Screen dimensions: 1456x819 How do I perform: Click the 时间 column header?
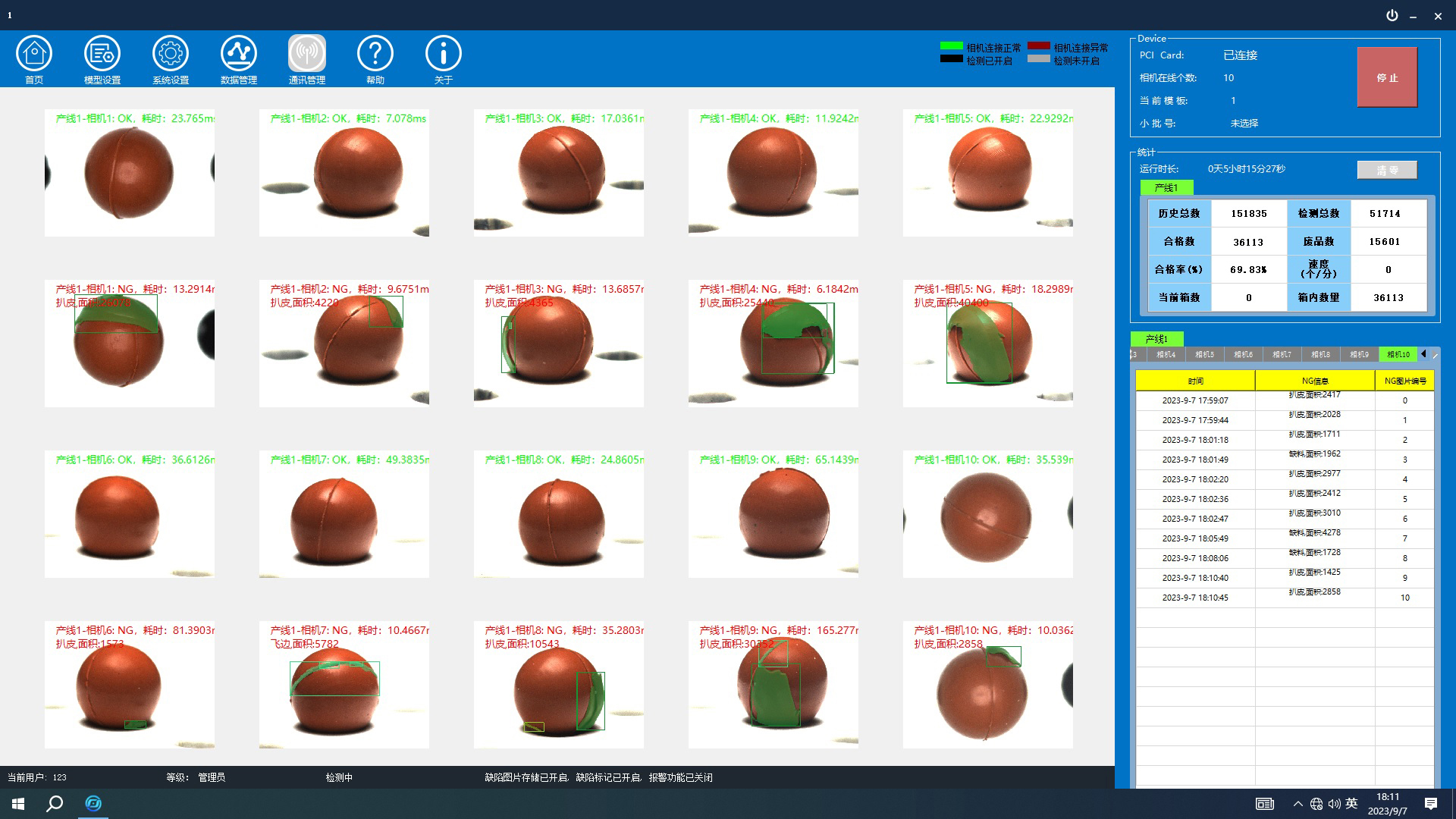(1195, 381)
